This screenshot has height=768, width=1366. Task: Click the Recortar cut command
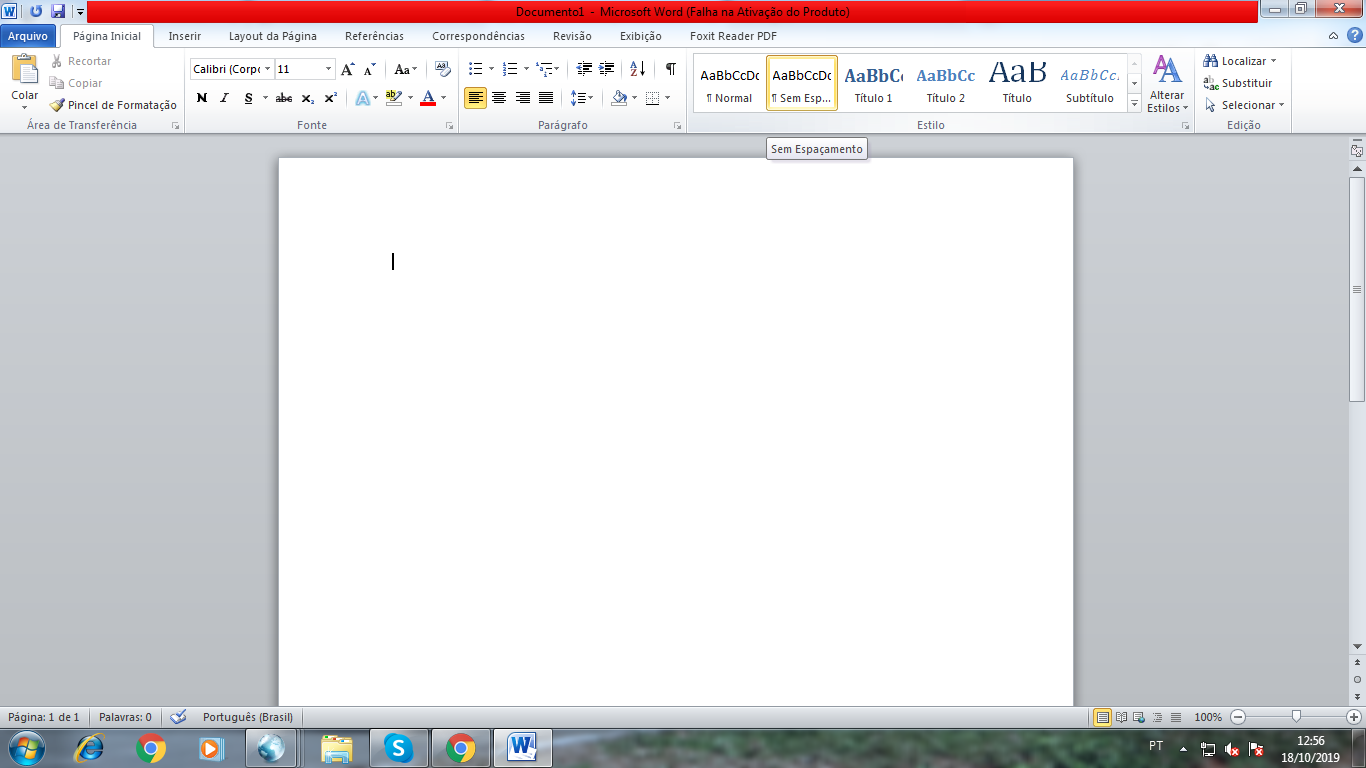[x=81, y=61]
